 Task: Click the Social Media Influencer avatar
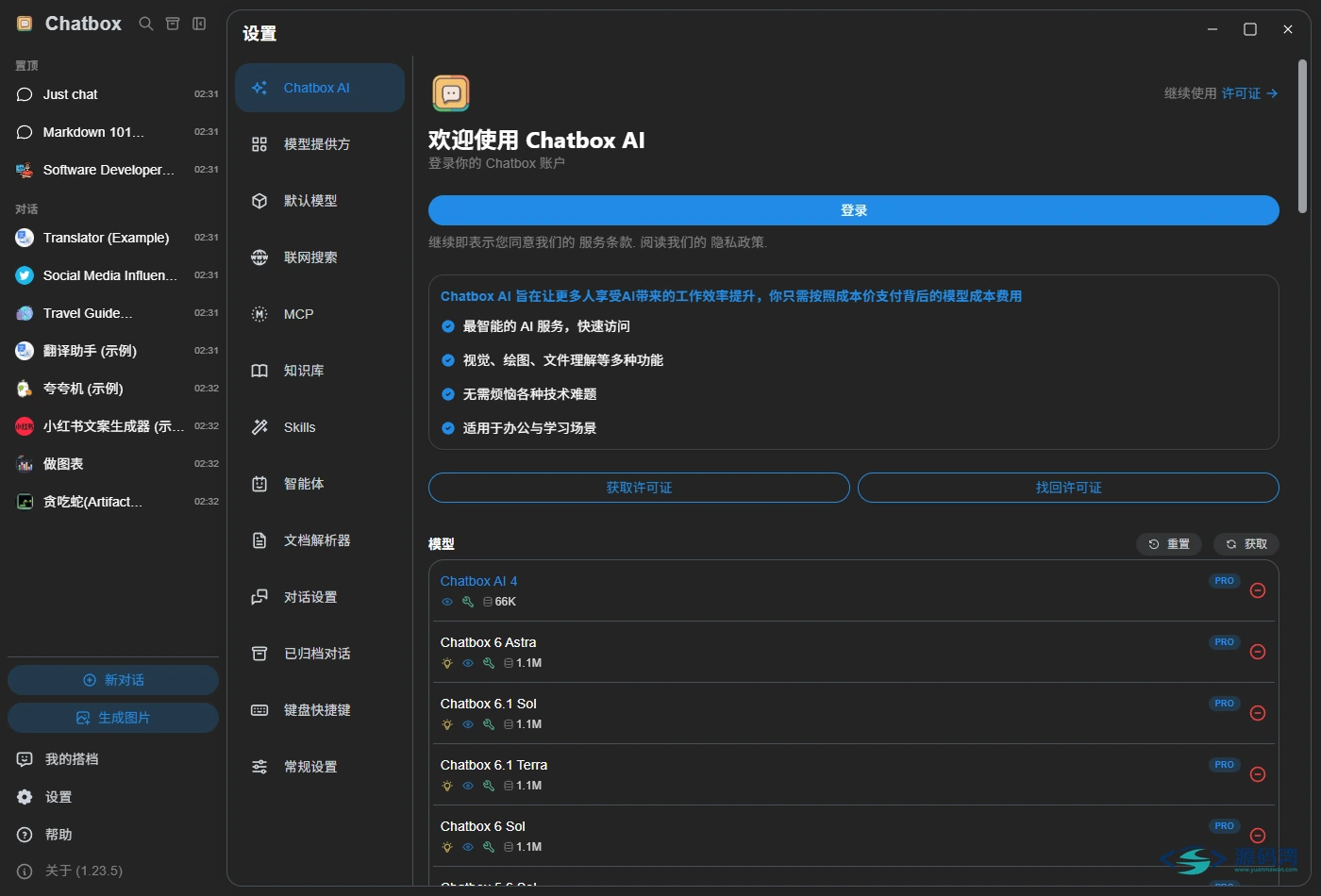(25, 275)
